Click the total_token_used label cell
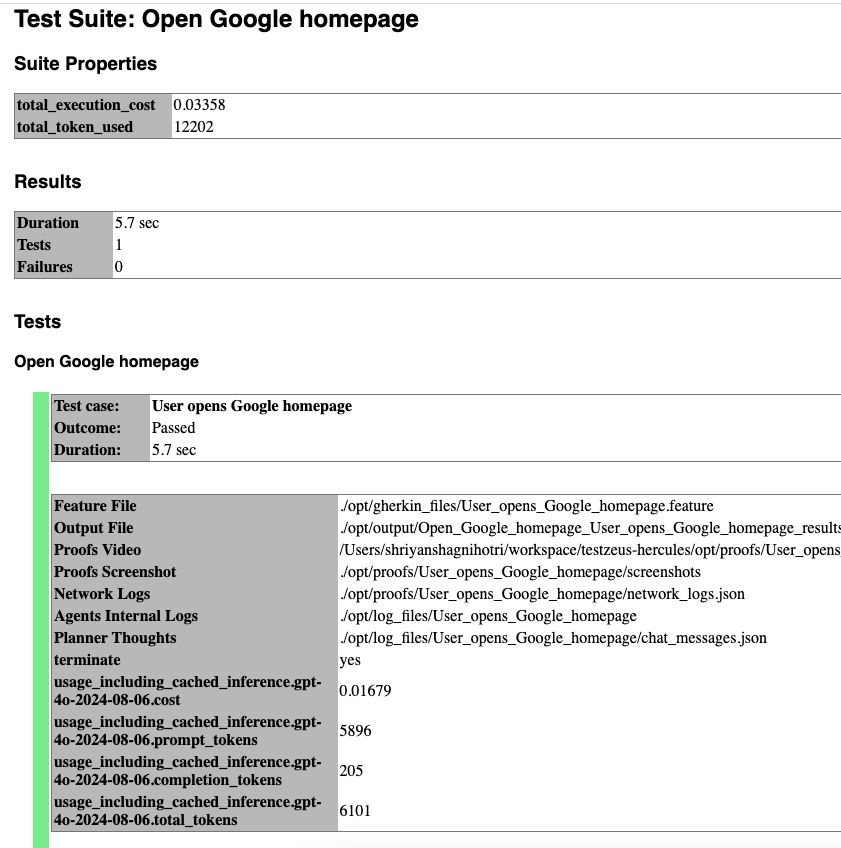The height and width of the screenshot is (848, 841). click(x=93, y=127)
